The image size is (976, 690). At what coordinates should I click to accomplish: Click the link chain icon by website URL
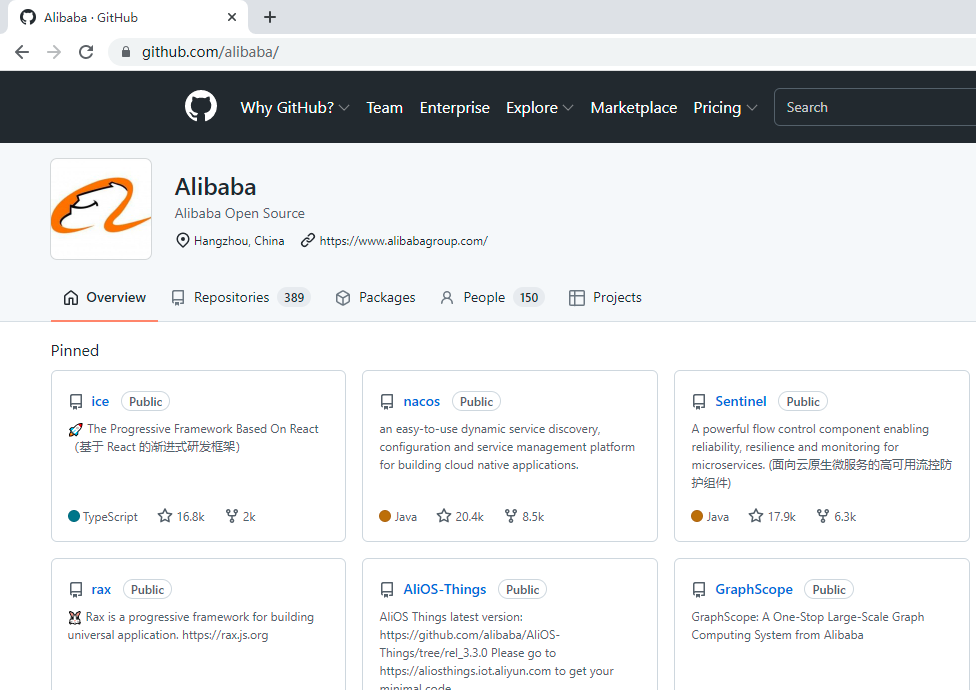pyautogui.click(x=307, y=240)
